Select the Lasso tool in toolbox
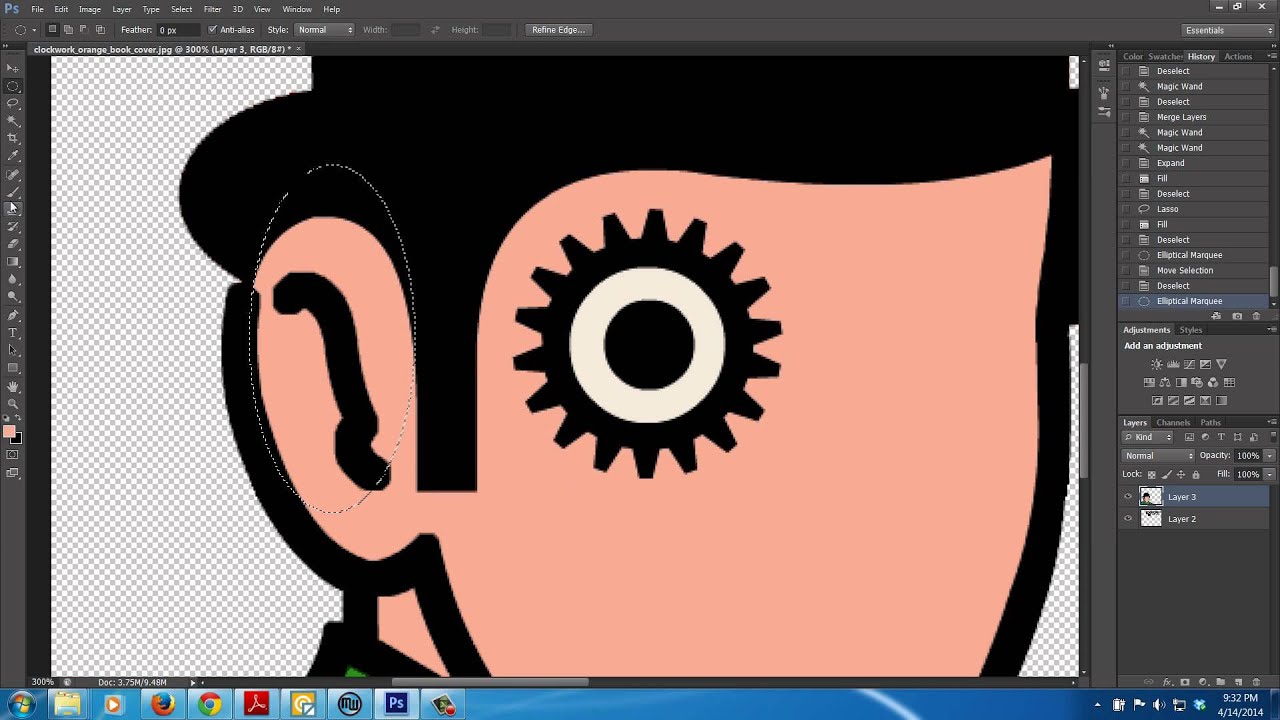Screen dimensions: 1280x720 (13, 103)
